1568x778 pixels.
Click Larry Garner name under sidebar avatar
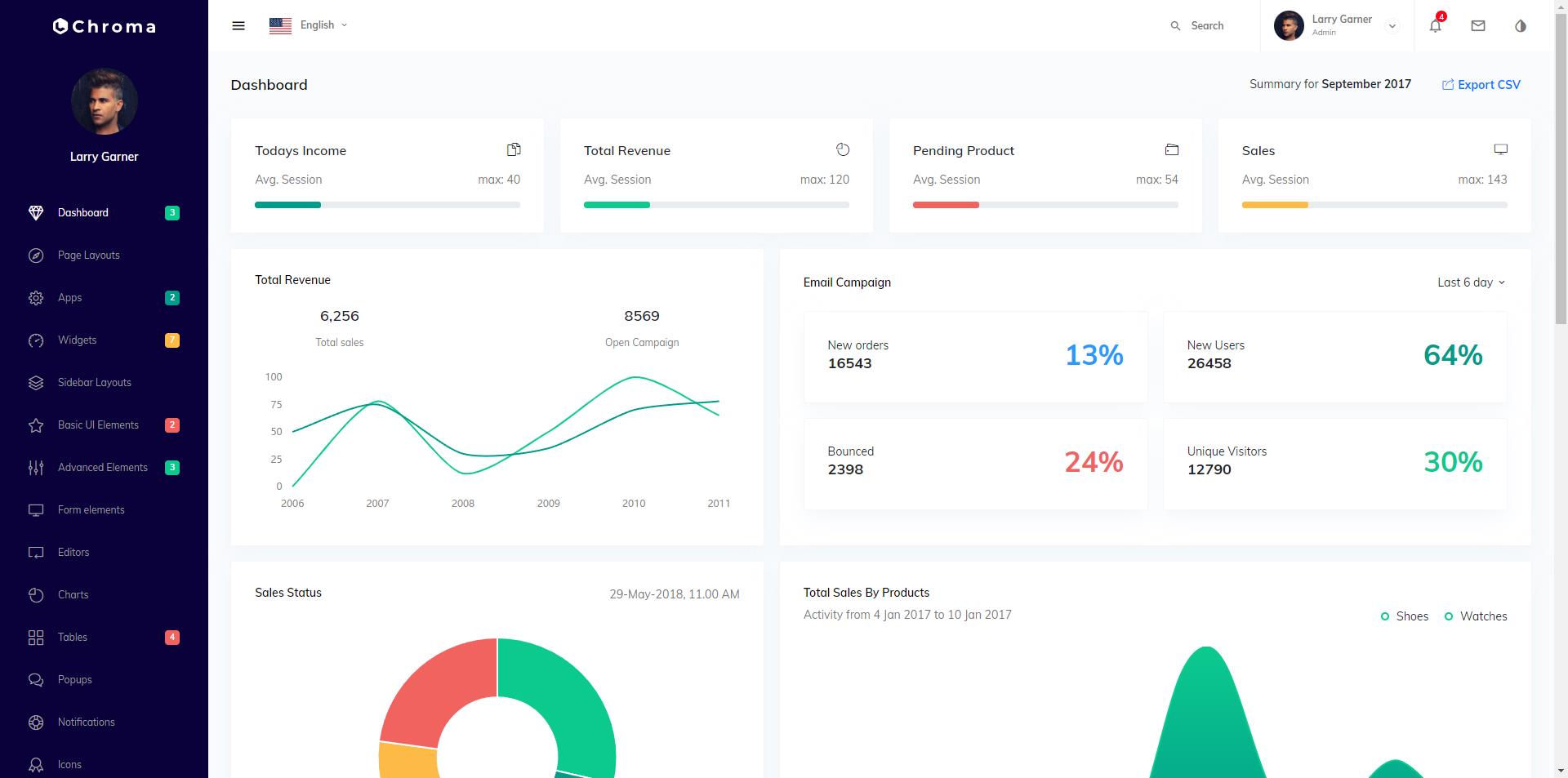tap(104, 157)
